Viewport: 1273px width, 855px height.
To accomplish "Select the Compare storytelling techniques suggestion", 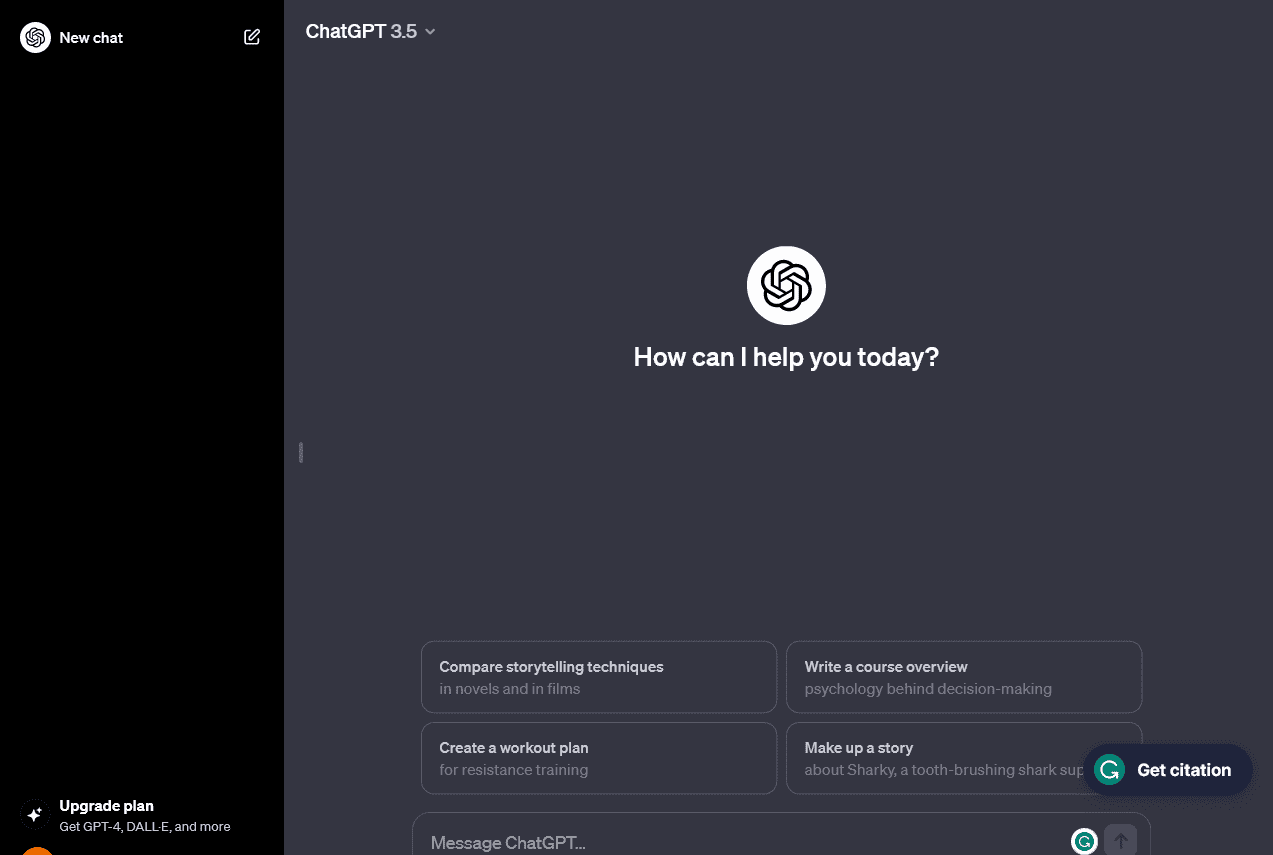I will pyautogui.click(x=598, y=677).
